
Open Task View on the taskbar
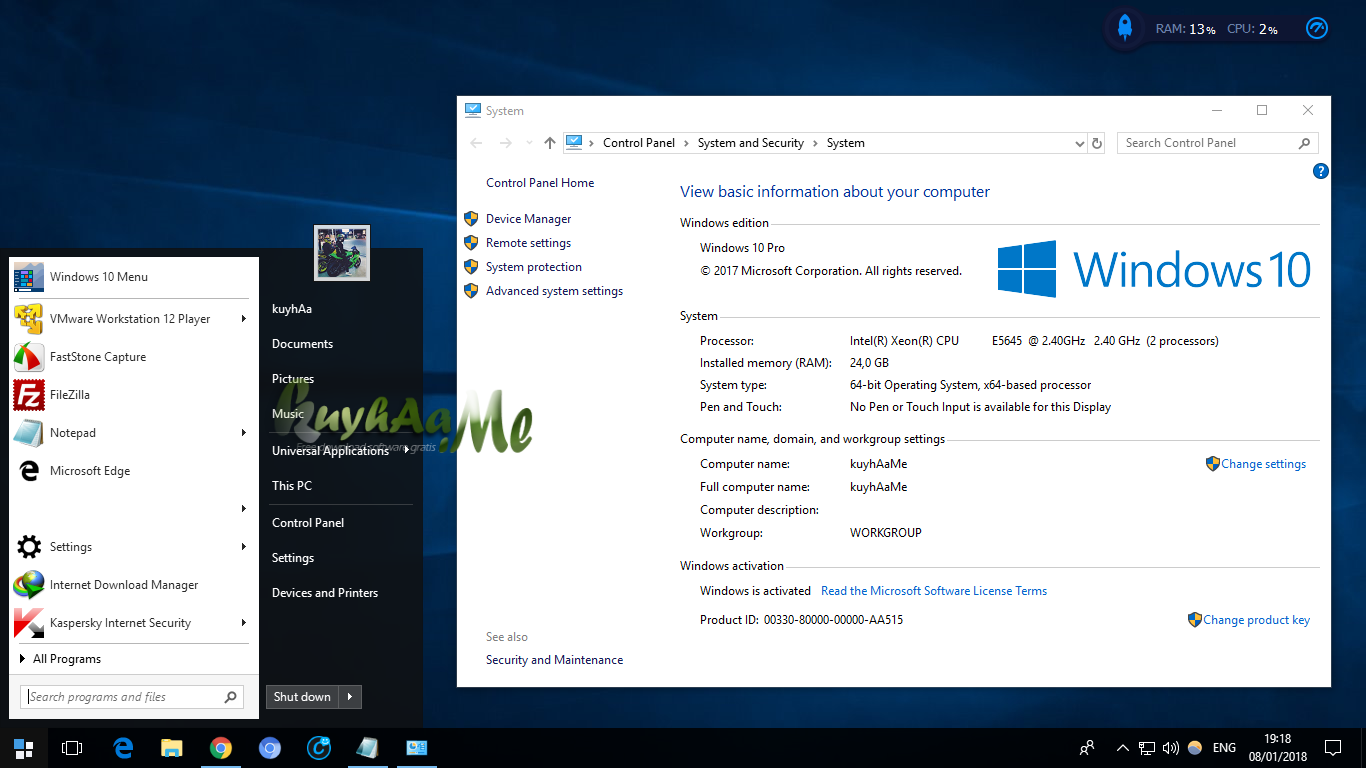[x=72, y=748]
